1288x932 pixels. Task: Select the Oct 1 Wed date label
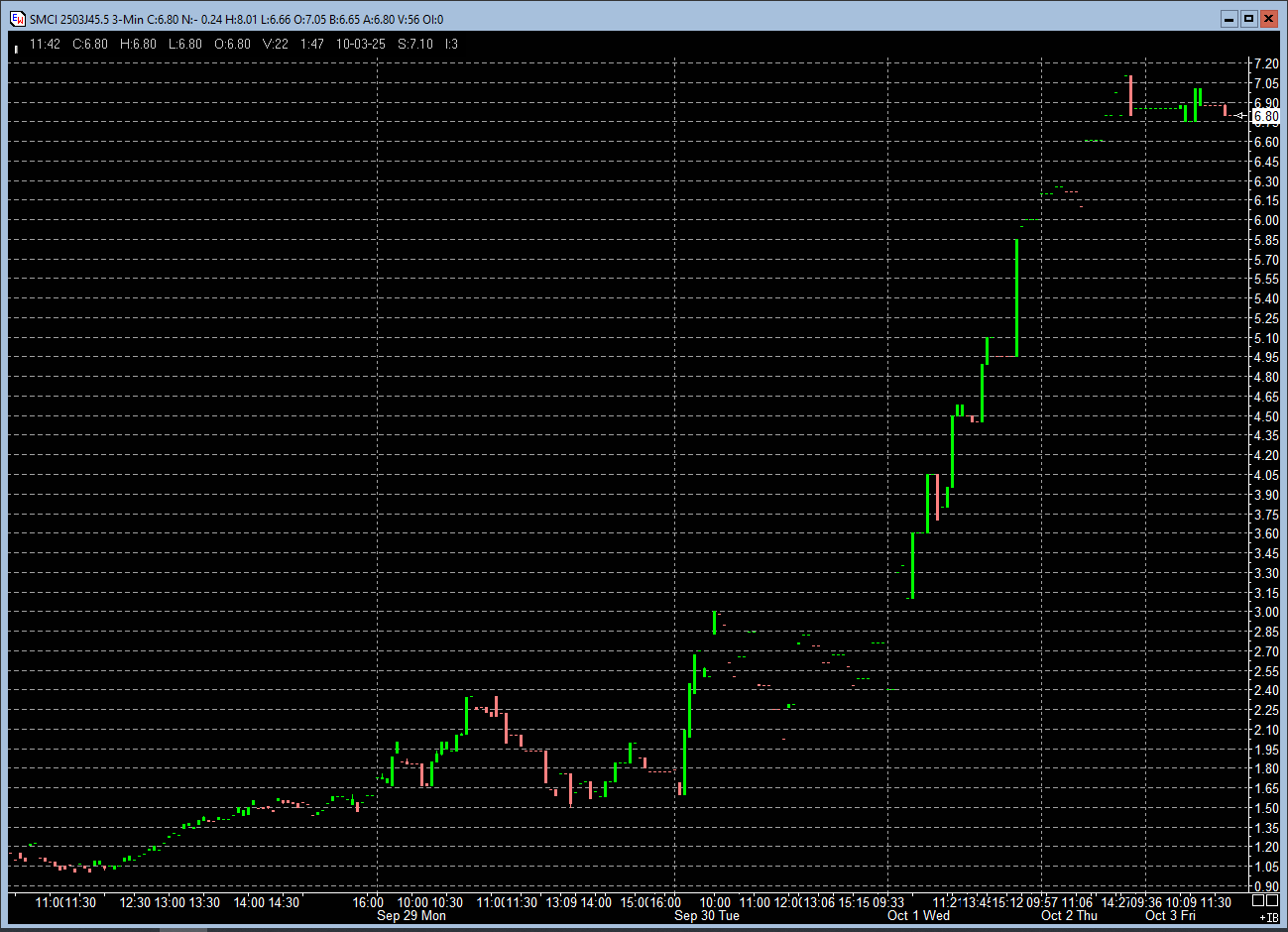coord(918,915)
